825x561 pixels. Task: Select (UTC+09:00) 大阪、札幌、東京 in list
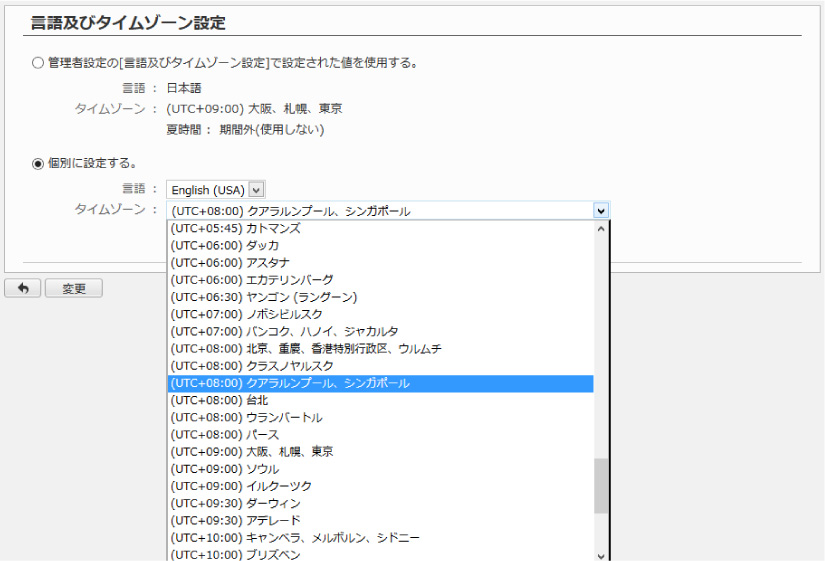tap(380, 452)
